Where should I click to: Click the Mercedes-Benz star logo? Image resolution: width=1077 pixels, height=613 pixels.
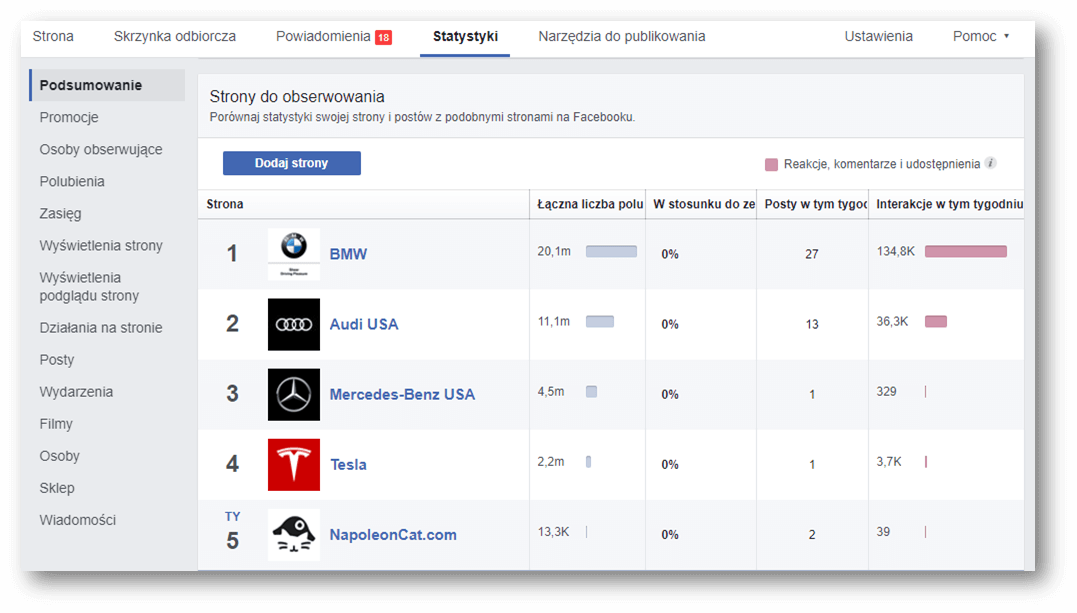coord(293,394)
